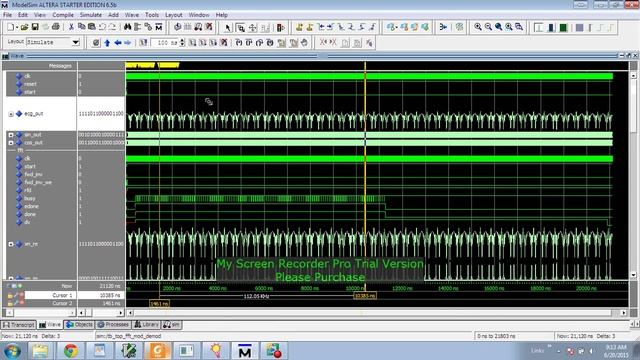
Task: Select the fwd_inv_we signal row
Action: [38, 182]
